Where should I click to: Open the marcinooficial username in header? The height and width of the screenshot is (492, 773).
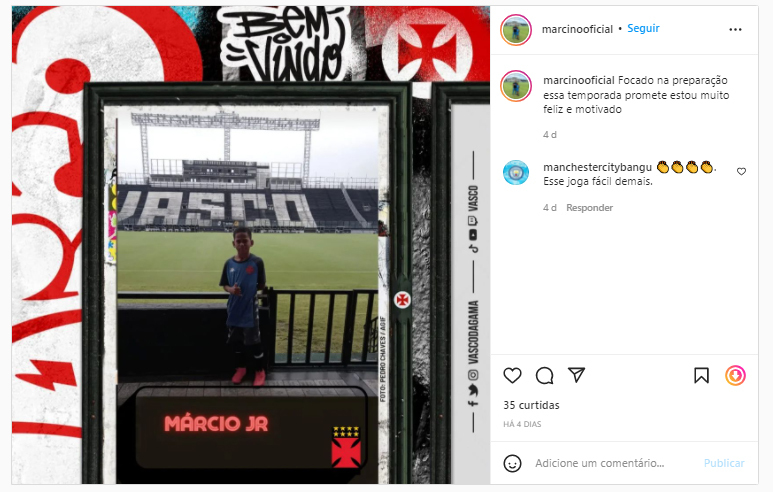click(x=577, y=30)
